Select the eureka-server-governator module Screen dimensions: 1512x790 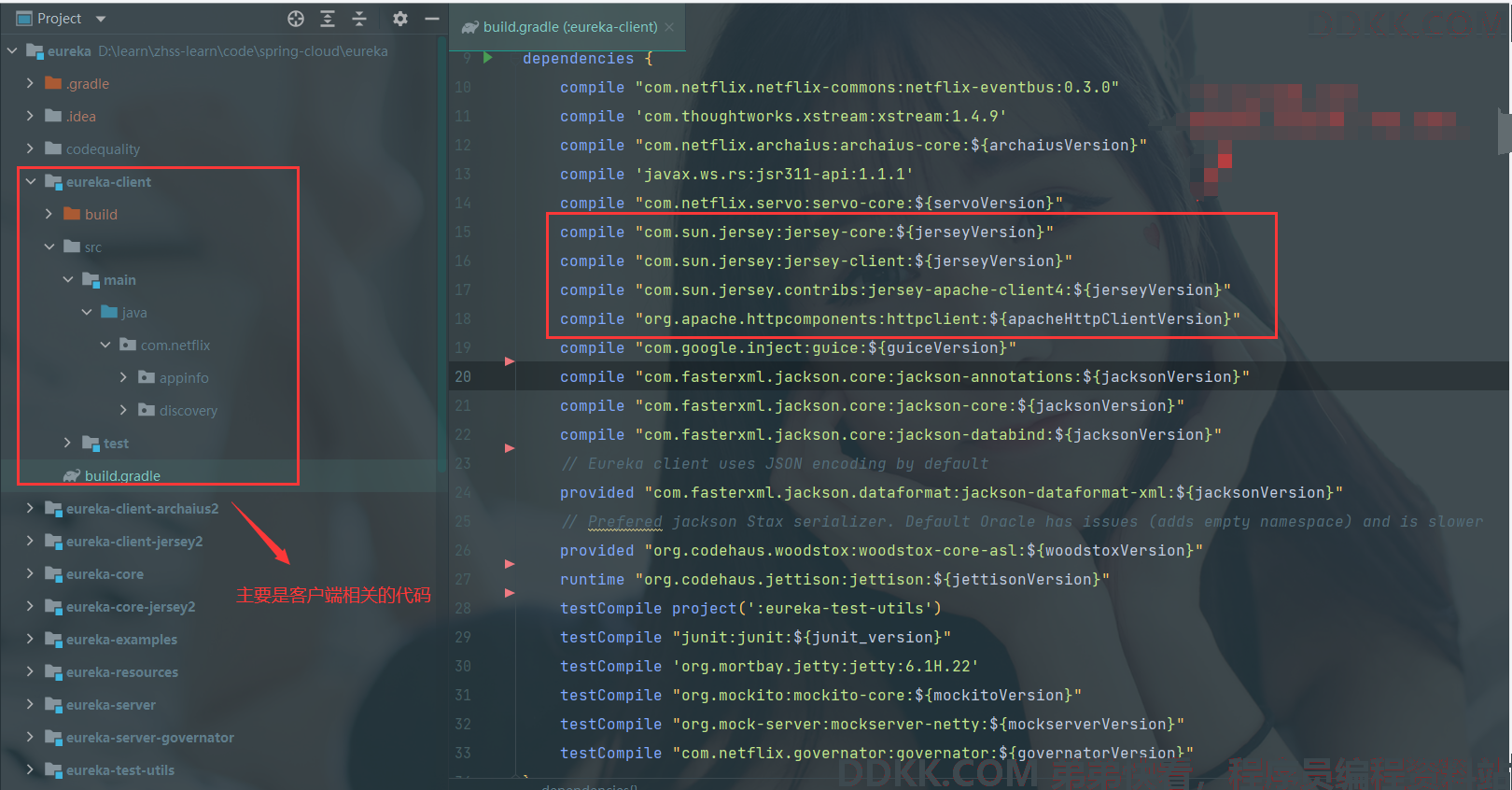point(150,738)
